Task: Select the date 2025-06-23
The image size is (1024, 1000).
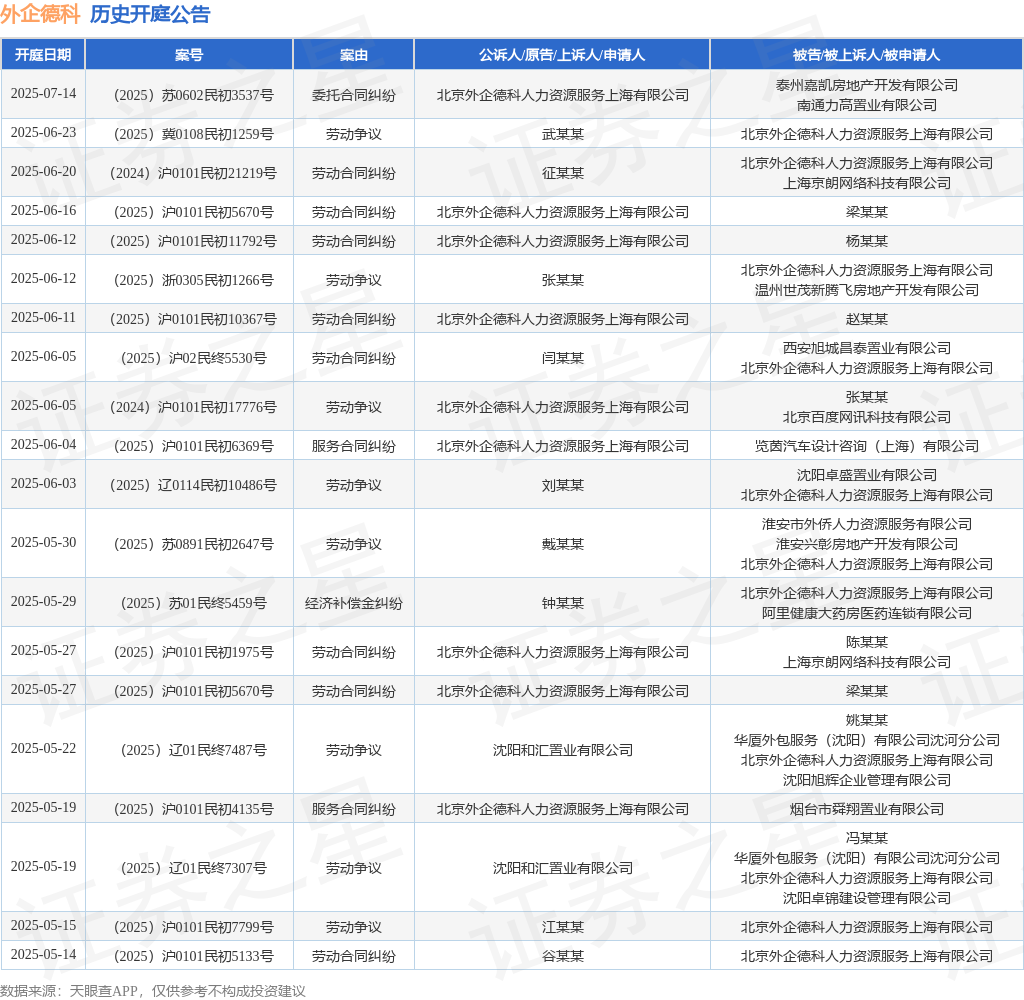Action: pos(43,133)
